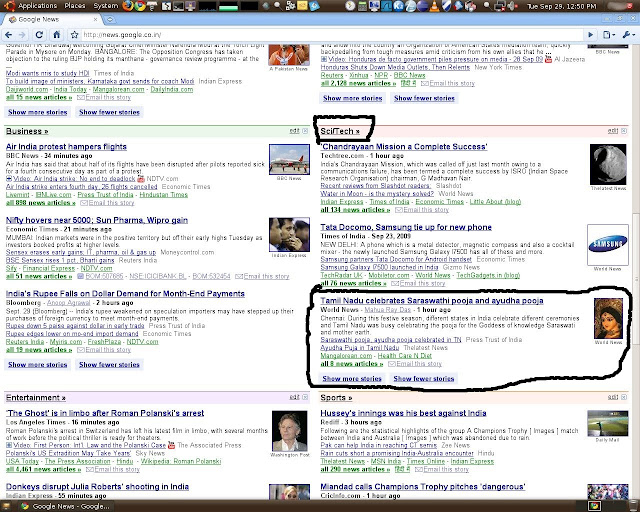Click the Air India plane thumbnail
The image size is (640, 512).
coord(289,160)
